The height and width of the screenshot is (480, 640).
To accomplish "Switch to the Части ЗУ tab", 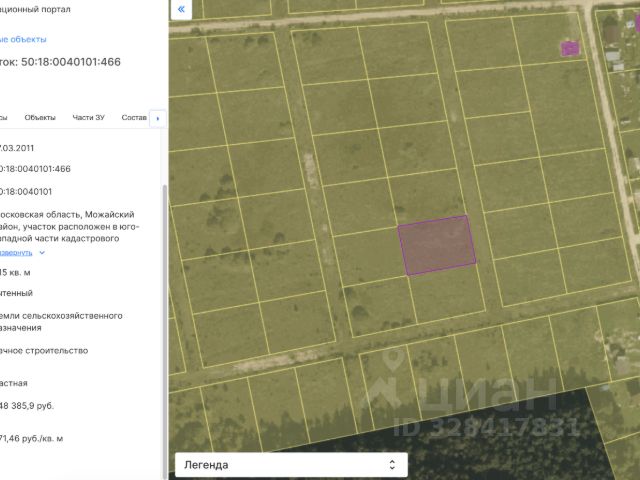I will [89, 118].
